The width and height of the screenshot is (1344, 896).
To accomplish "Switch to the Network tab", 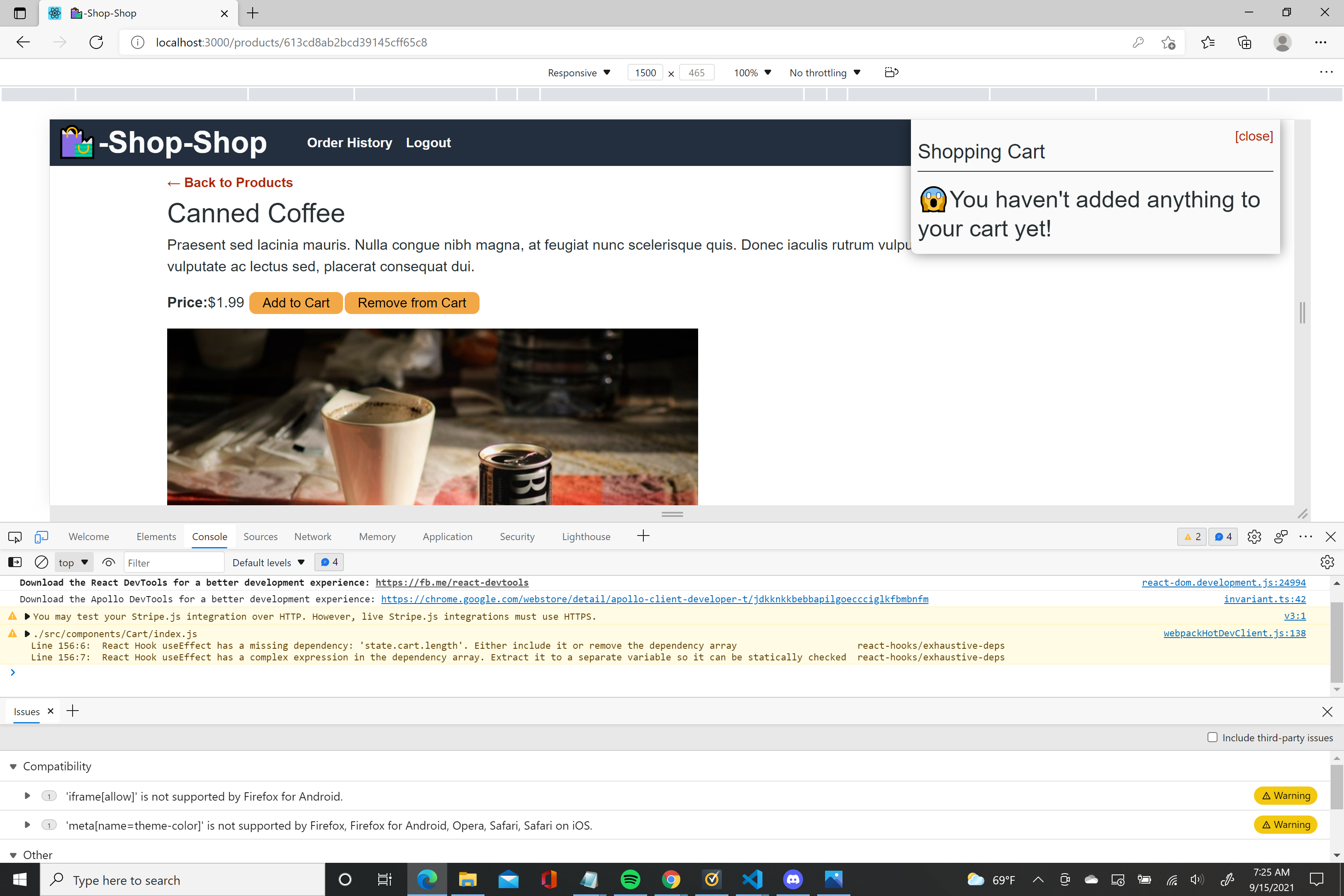I will [313, 537].
